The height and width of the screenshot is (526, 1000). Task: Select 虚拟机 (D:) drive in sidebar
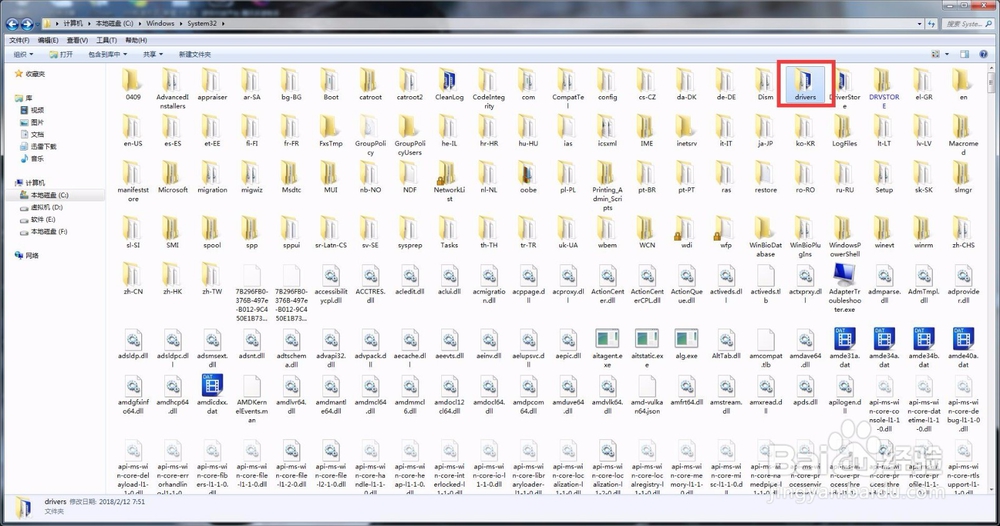pyautogui.click(x=47, y=207)
